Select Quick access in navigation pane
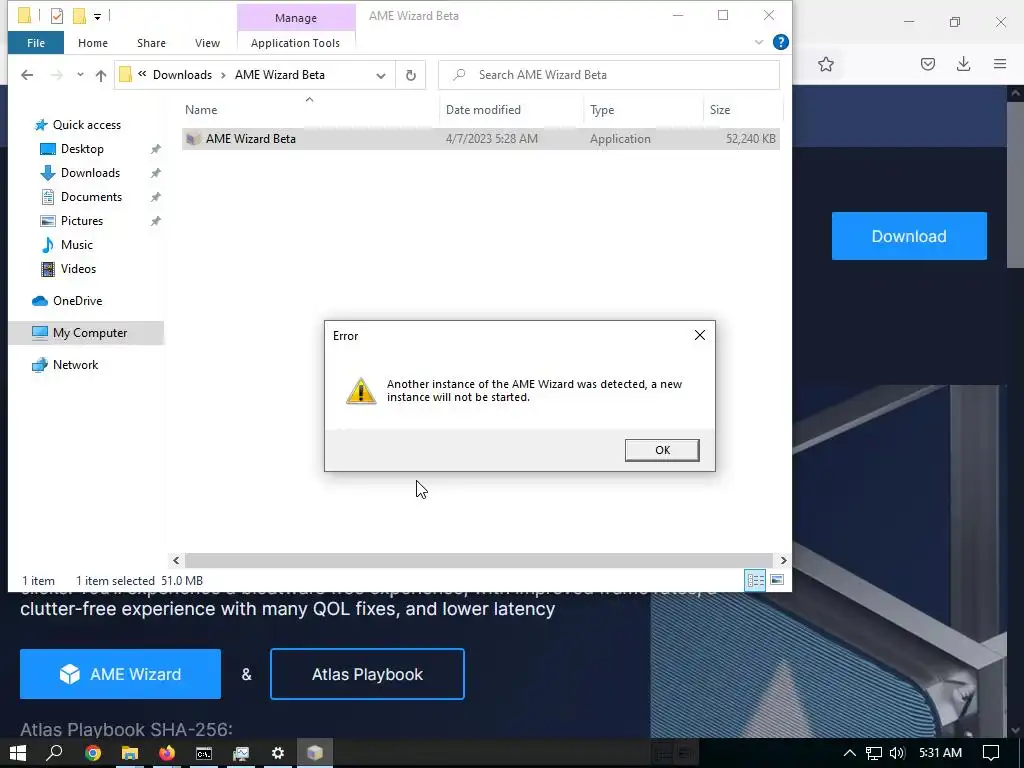 click(87, 125)
